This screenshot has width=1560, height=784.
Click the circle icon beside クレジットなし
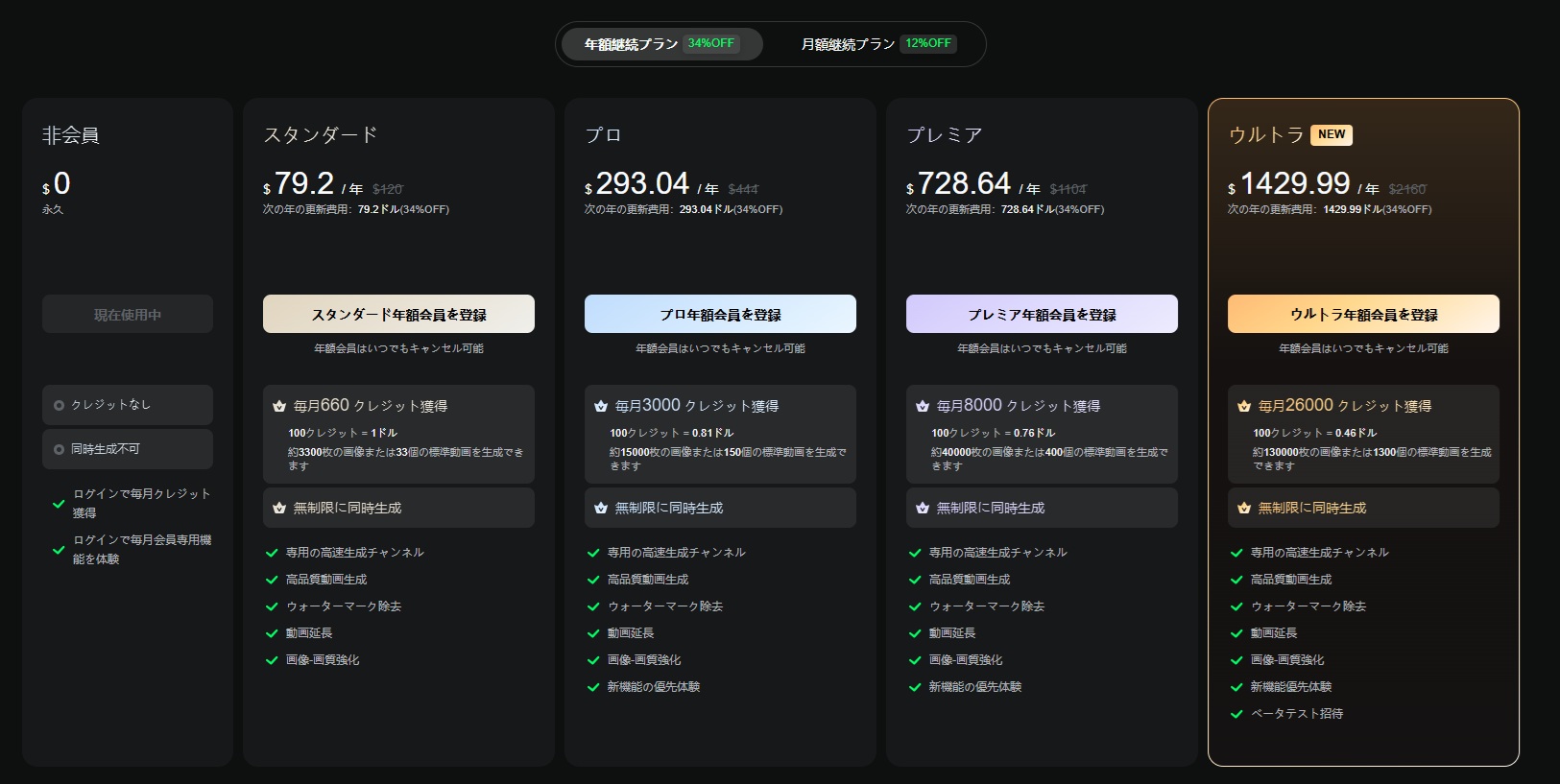[60, 405]
